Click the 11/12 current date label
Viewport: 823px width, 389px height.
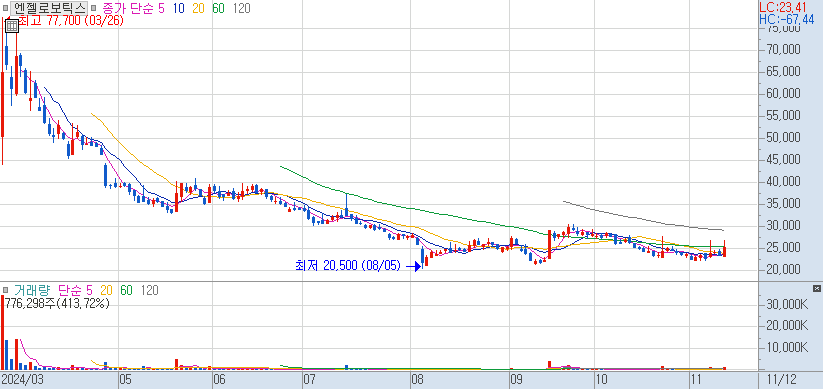783,380
